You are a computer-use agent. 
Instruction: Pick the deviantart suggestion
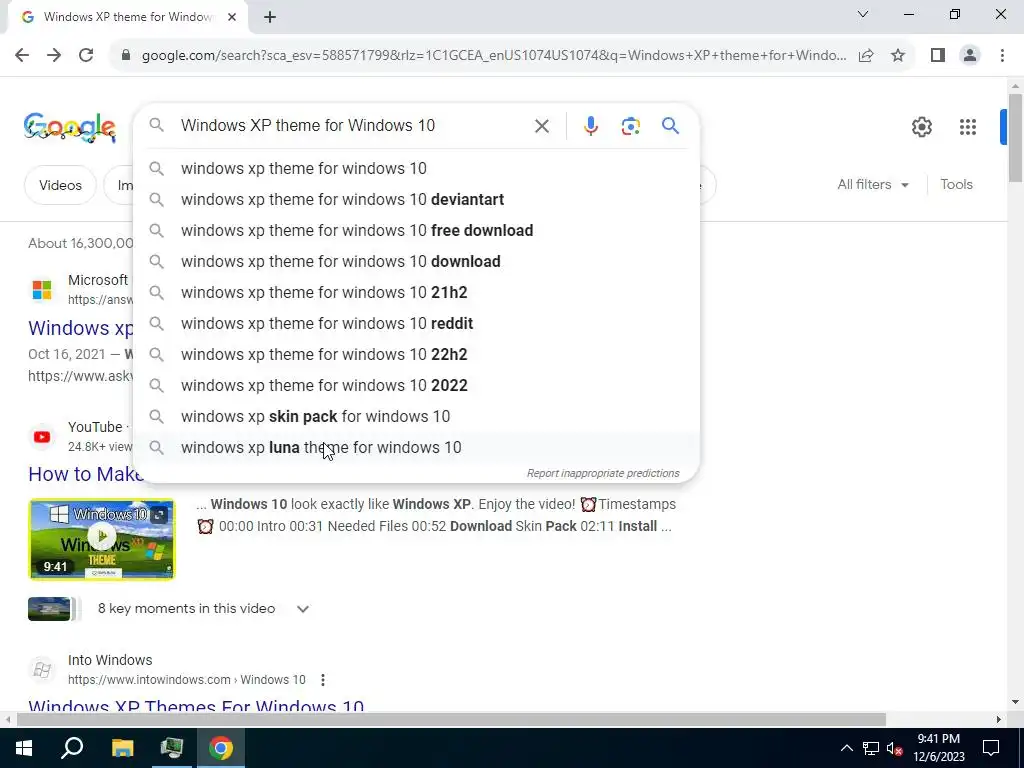pos(416,199)
